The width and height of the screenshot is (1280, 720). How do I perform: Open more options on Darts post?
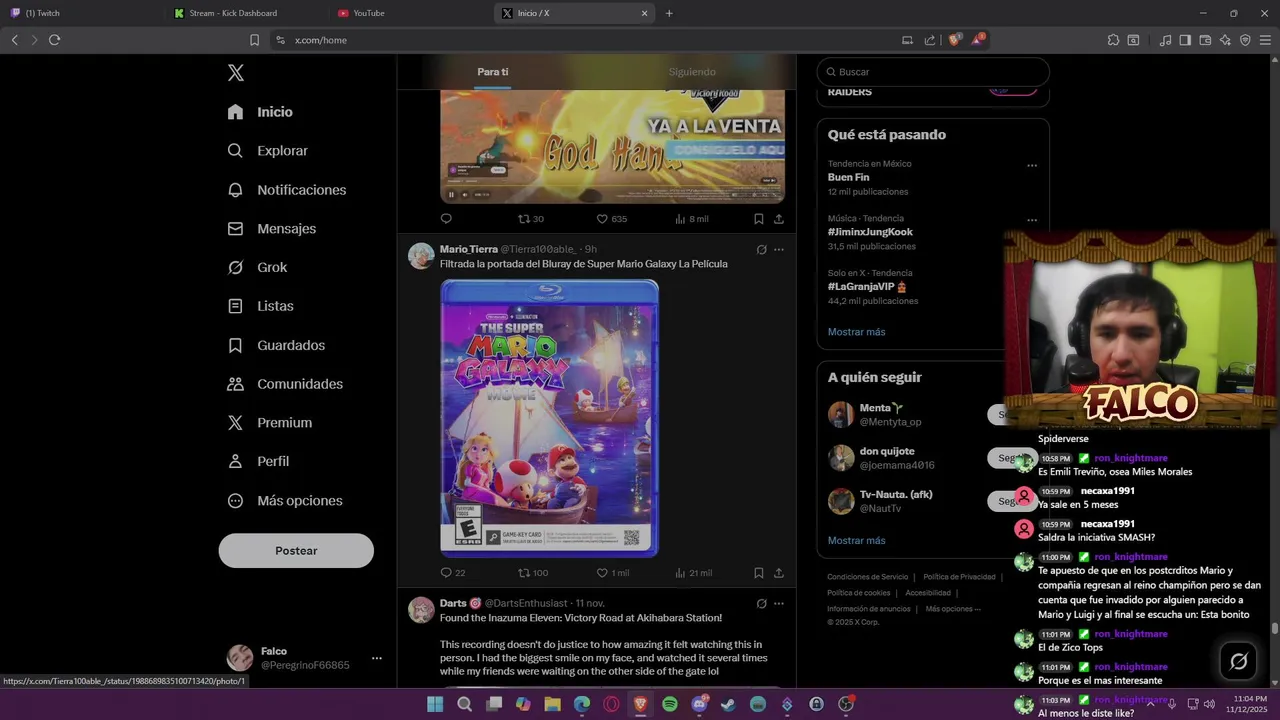(x=779, y=604)
